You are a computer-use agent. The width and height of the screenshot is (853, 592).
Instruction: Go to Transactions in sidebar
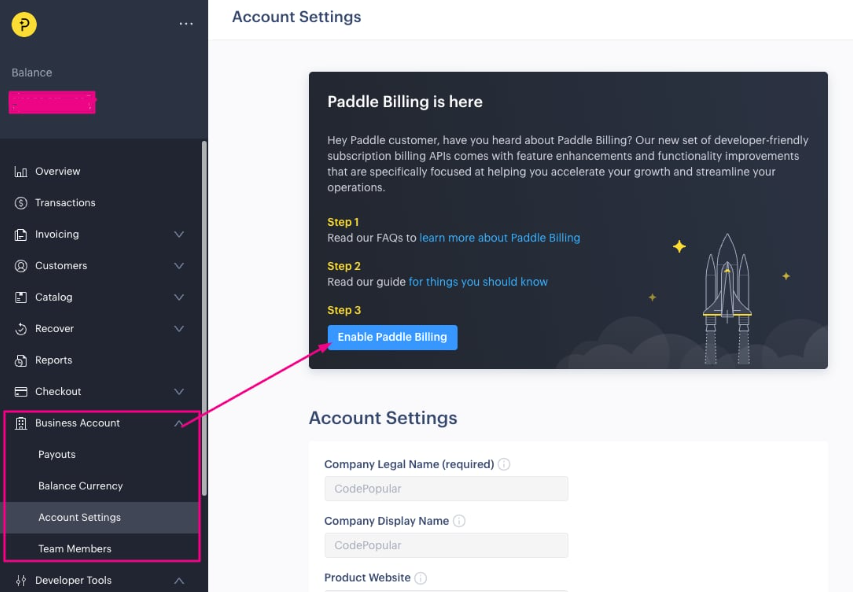[65, 203]
